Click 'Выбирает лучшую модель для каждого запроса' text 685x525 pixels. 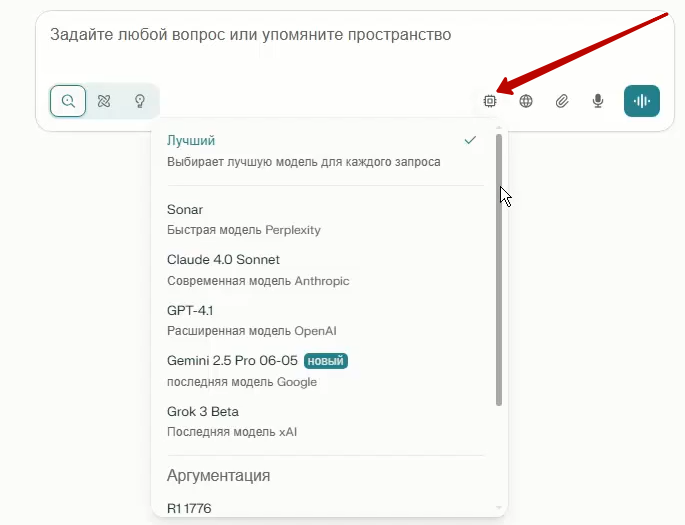tap(304, 162)
